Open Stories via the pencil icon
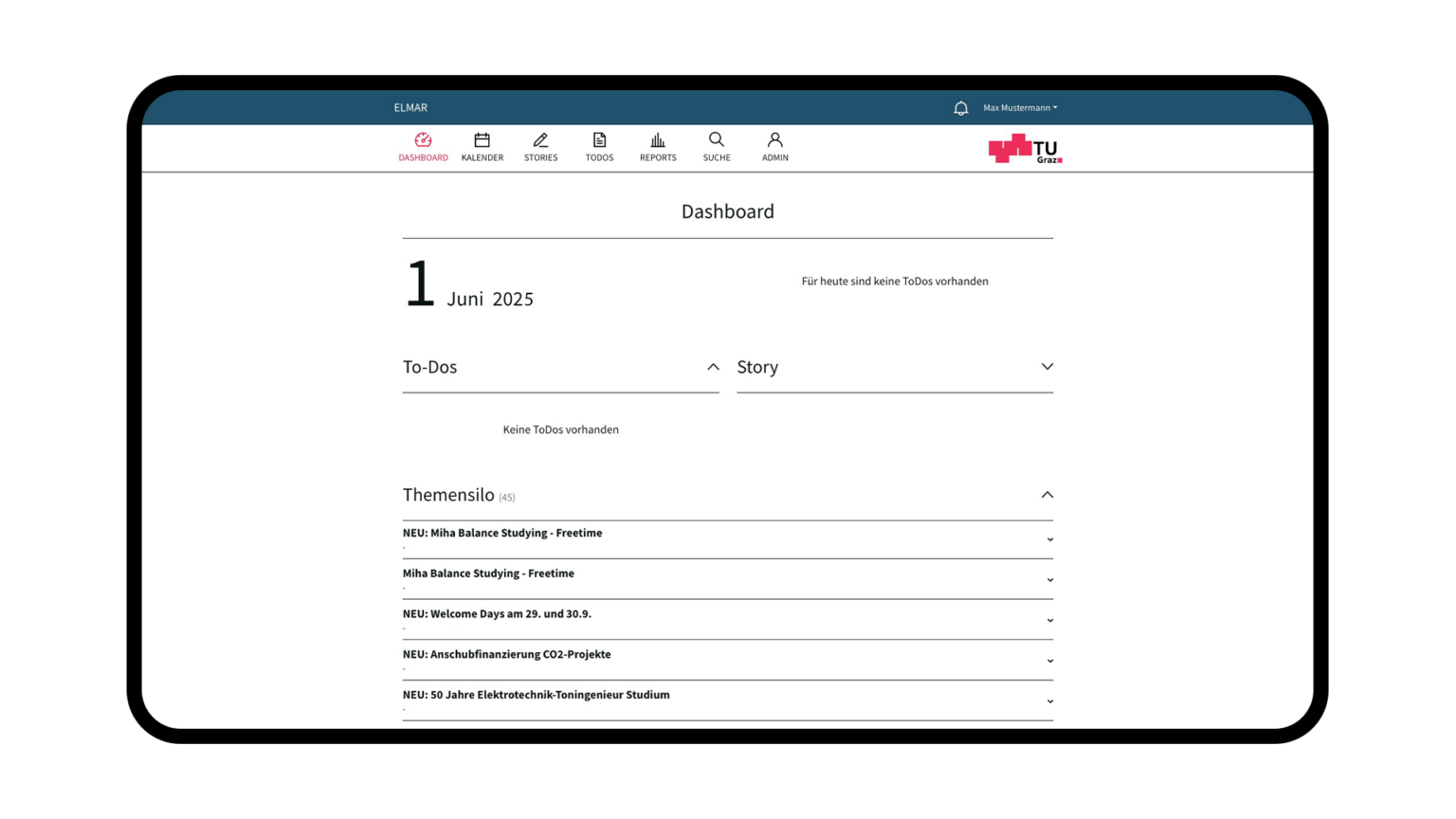This screenshot has width=1456, height=819. point(540,140)
